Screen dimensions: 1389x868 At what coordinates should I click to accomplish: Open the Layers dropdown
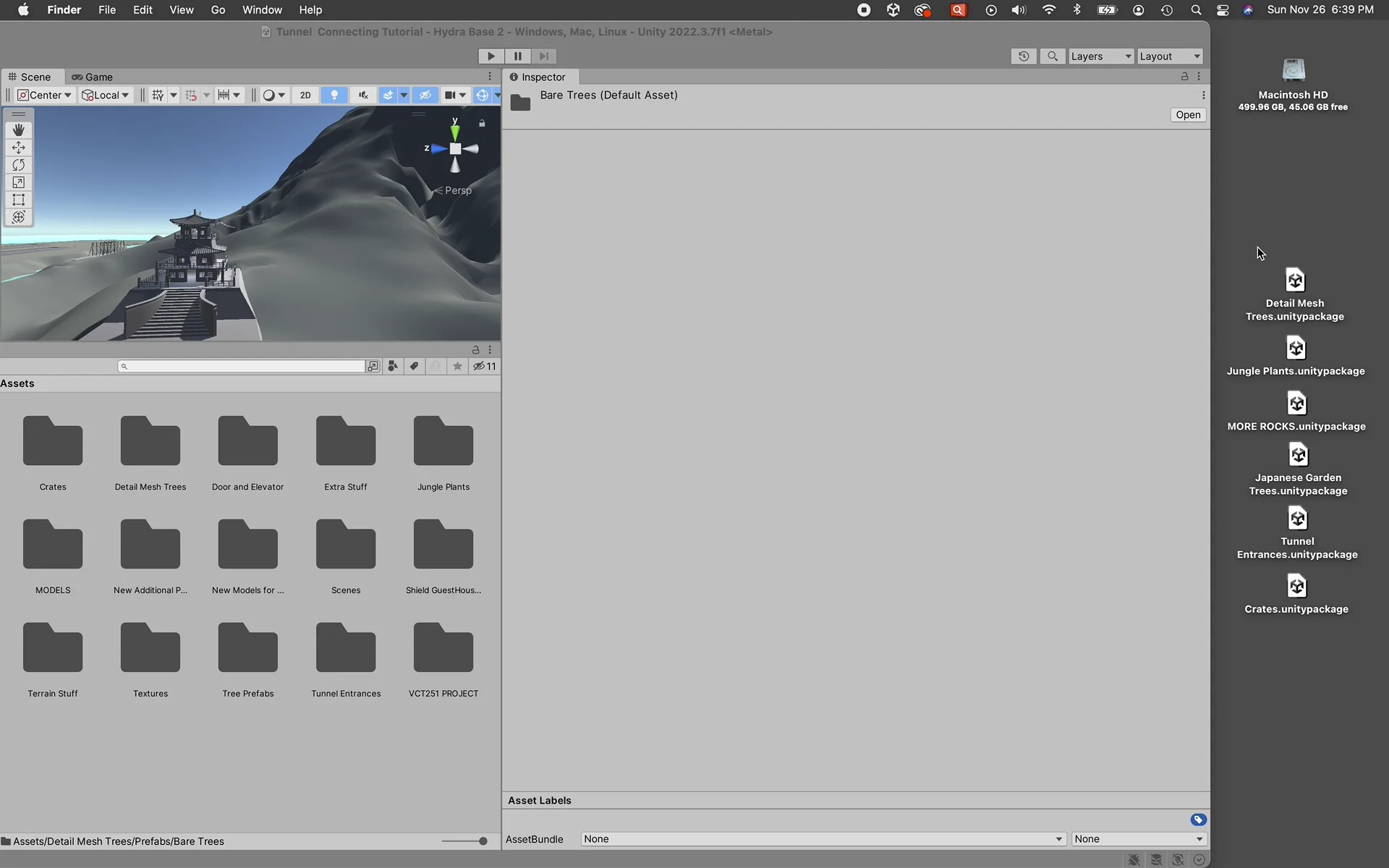coord(1100,56)
